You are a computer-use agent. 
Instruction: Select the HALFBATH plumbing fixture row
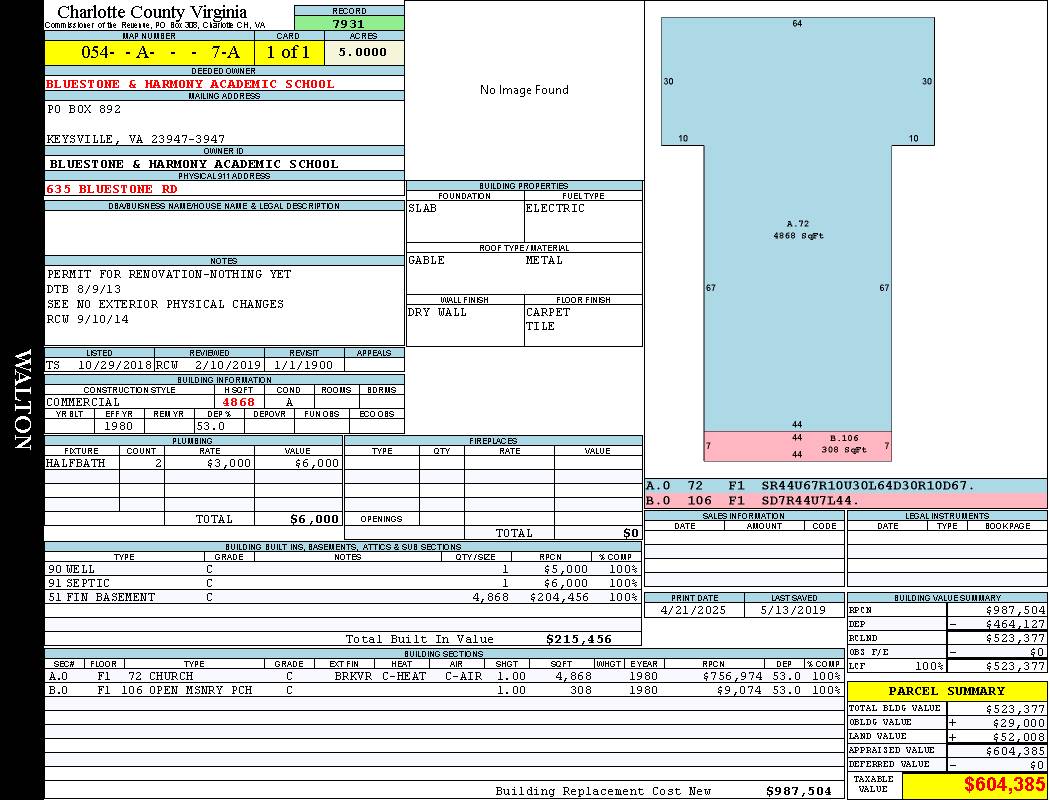click(x=193, y=464)
